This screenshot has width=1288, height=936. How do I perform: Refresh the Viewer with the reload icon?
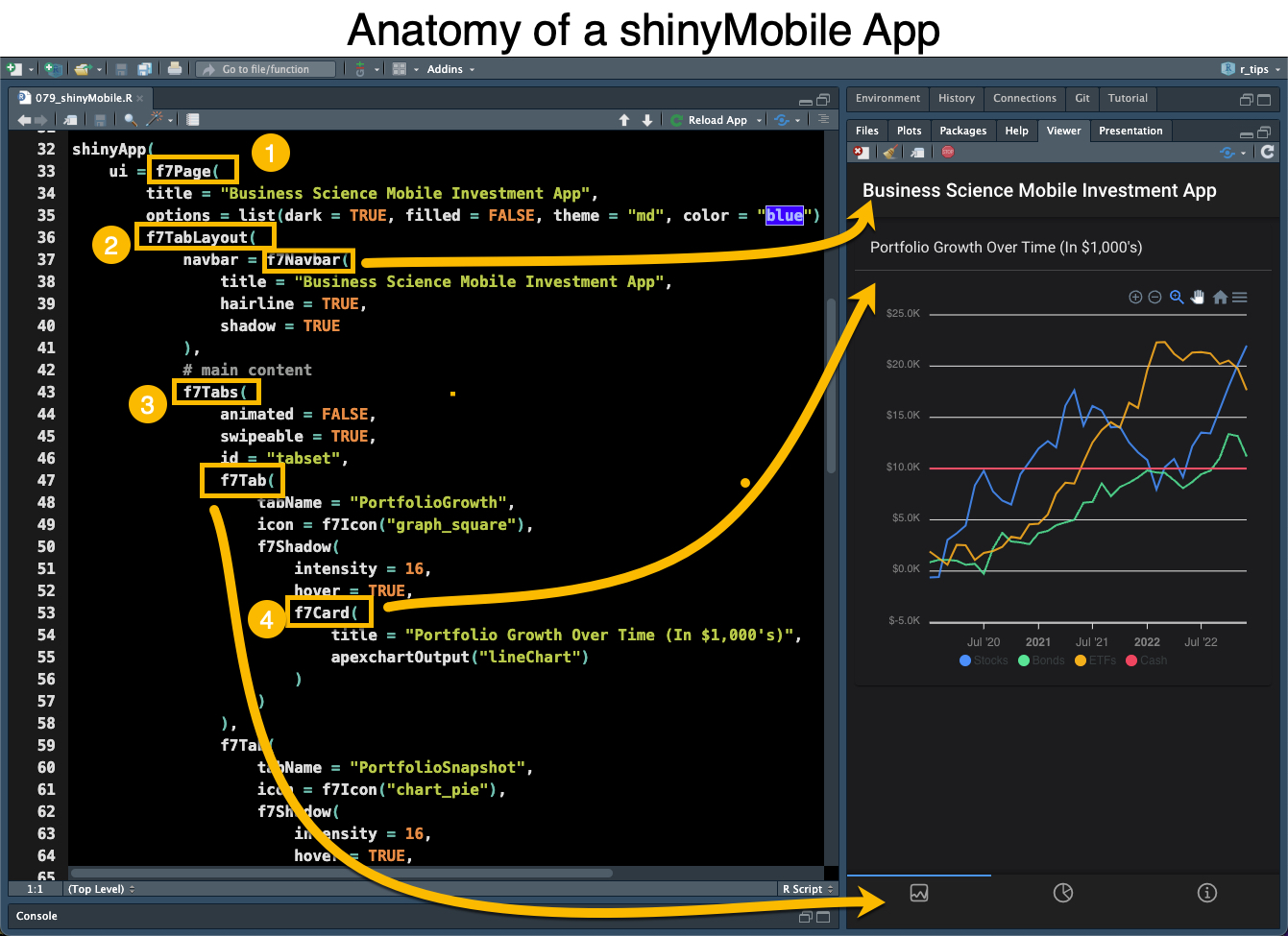click(x=1268, y=152)
